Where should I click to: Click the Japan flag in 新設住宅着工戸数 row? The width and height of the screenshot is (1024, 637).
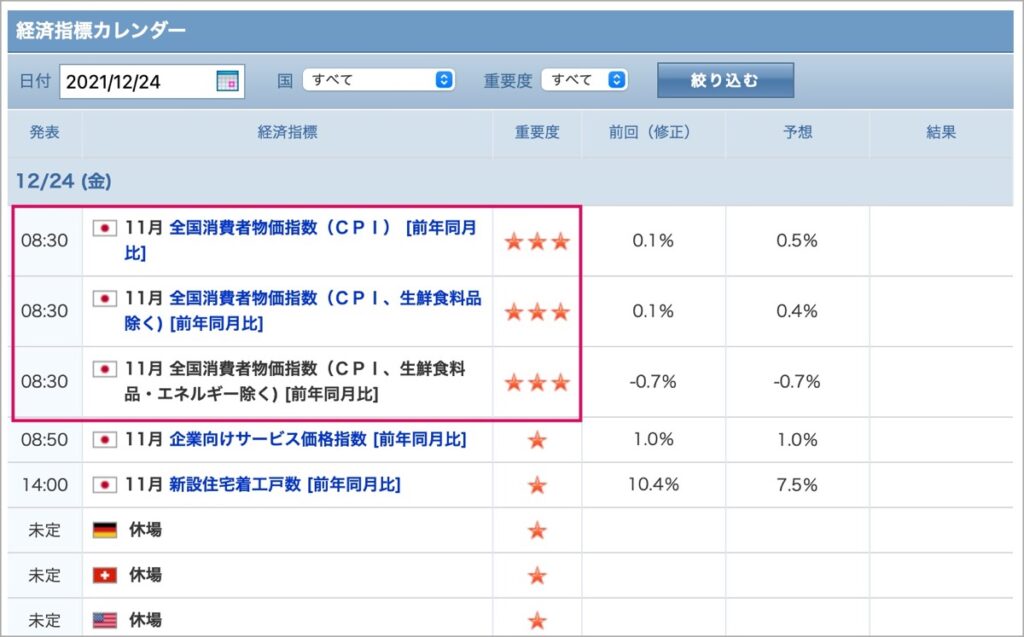pos(104,485)
